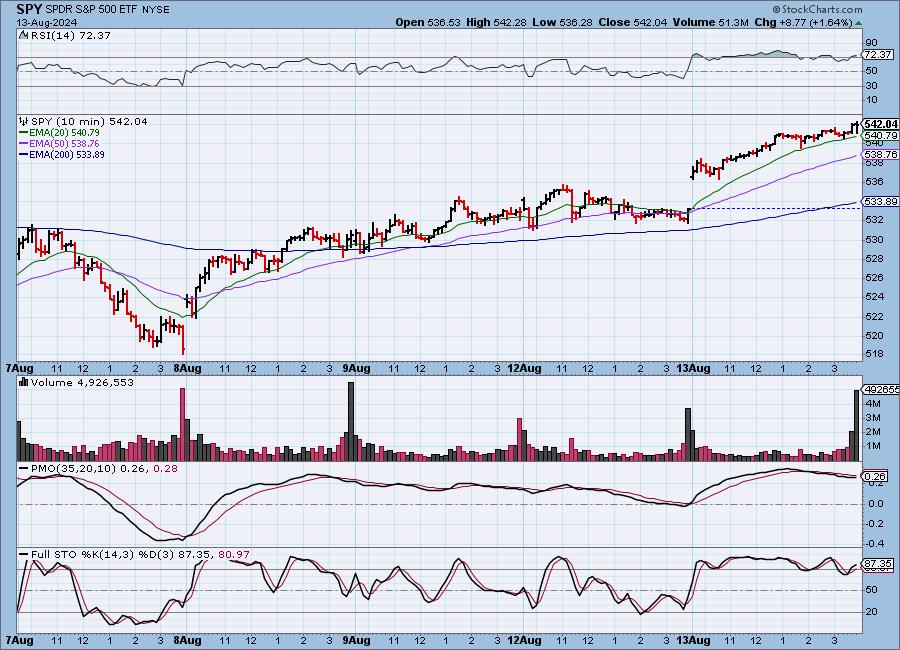Click the 536 label on the price axis
This screenshot has width=900, height=650.
click(874, 181)
